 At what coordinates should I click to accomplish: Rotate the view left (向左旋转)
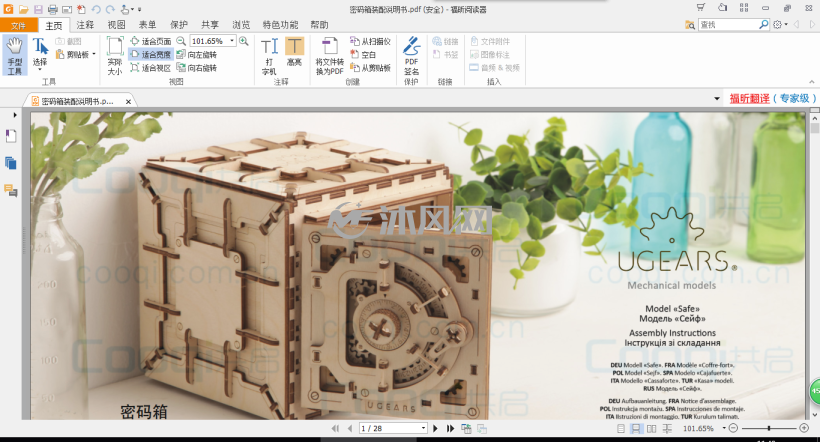[197, 54]
